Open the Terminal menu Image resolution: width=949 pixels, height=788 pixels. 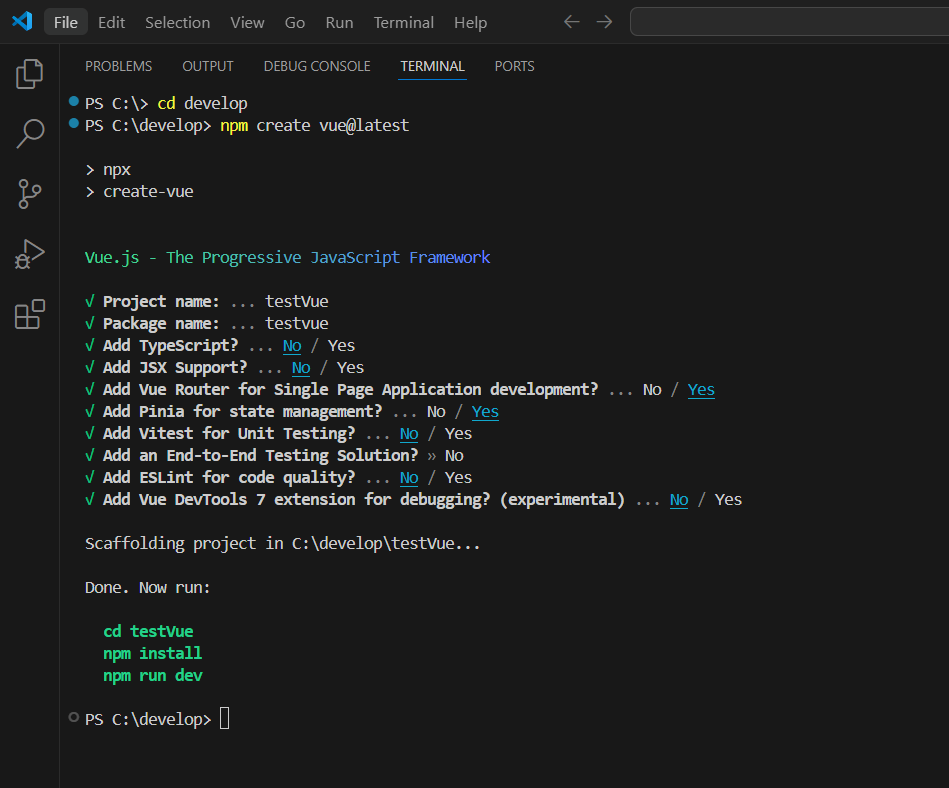[403, 22]
